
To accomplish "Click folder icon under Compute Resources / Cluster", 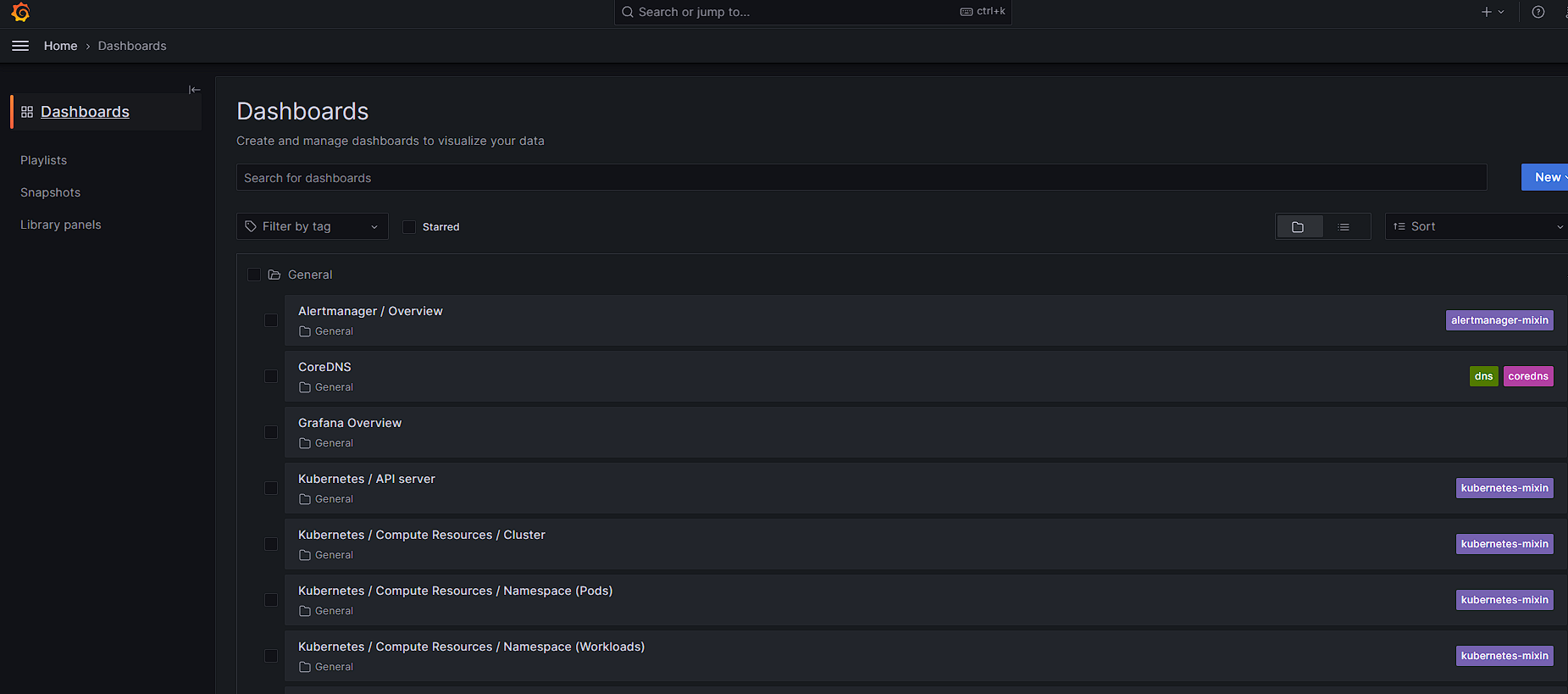I will click(x=305, y=555).
